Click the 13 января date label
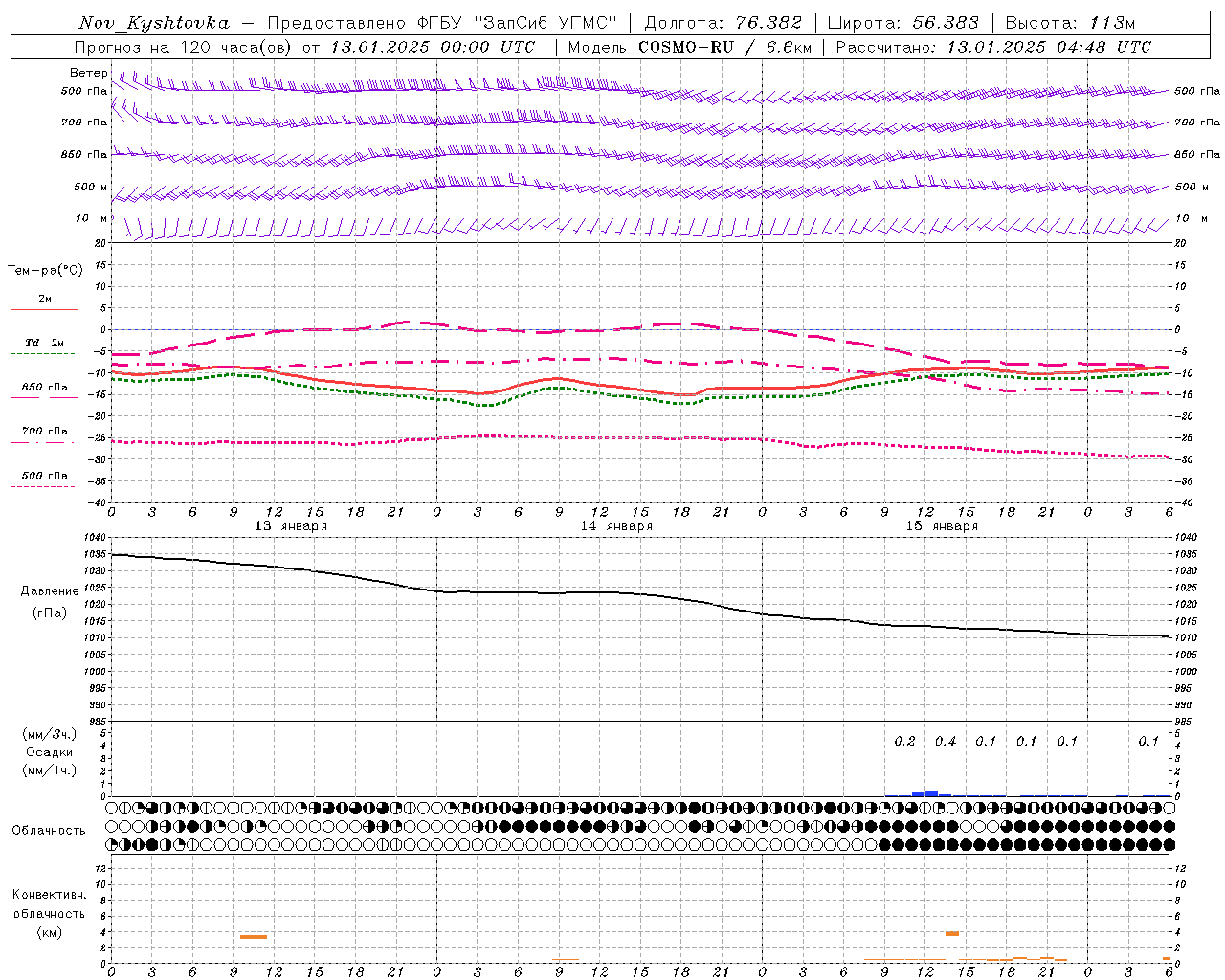This screenshot has width=1225, height=980. coord(291,526)
